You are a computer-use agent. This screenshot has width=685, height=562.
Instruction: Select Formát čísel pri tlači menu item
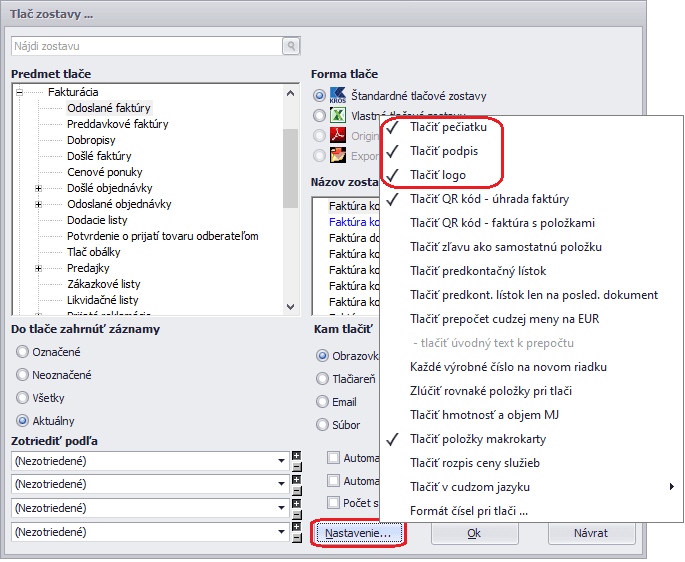pos(469,511)
